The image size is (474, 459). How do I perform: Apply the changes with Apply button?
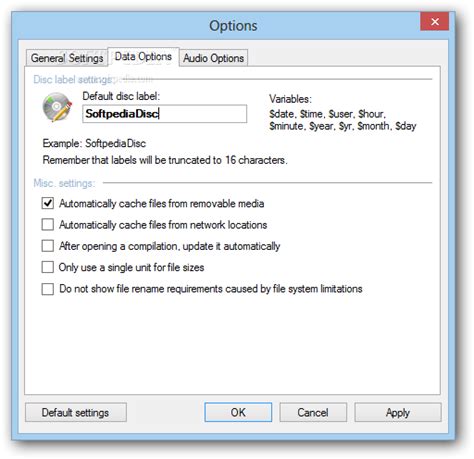click(398, 413)
